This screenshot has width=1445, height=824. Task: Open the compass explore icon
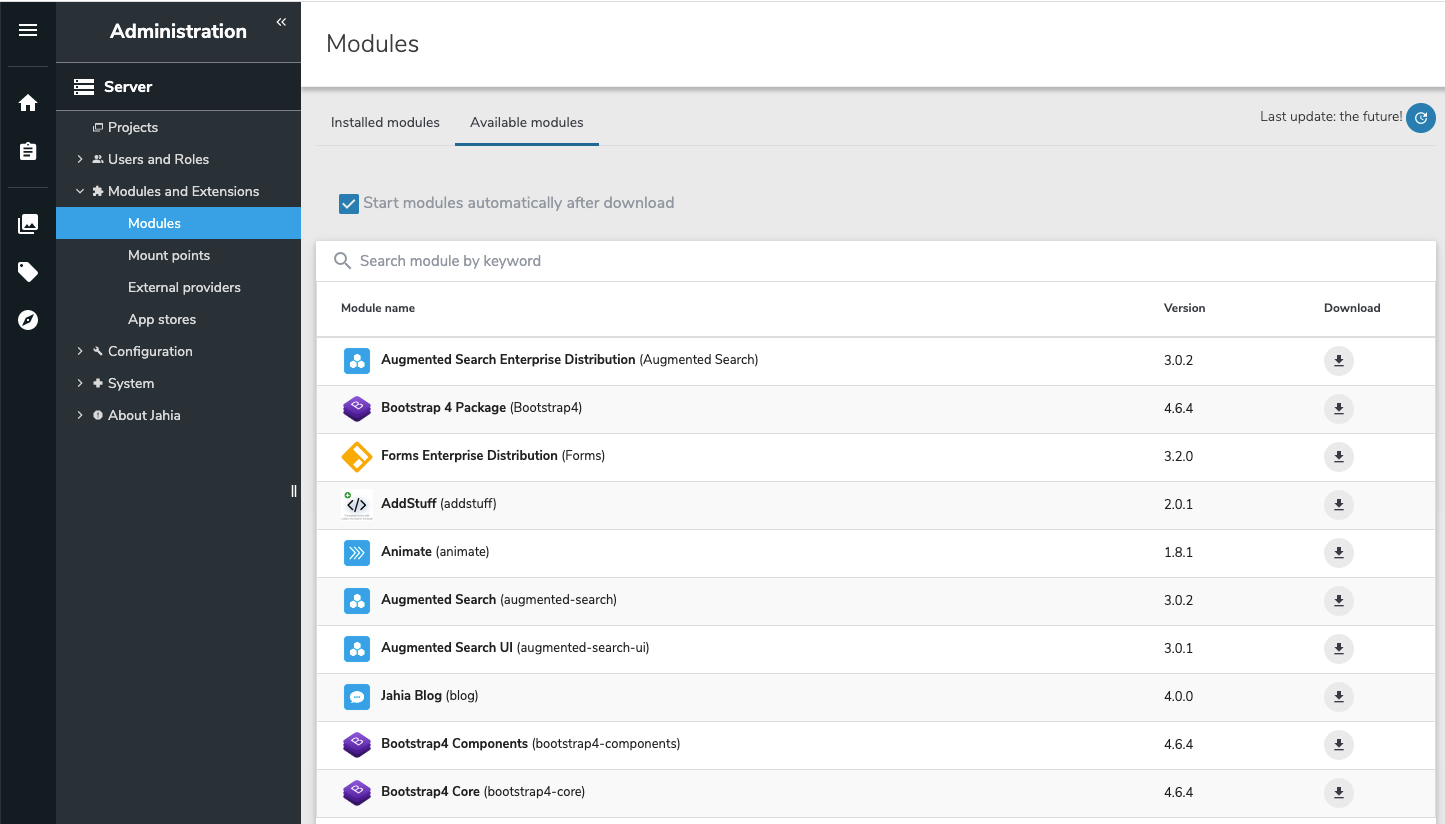coord(28,320)
